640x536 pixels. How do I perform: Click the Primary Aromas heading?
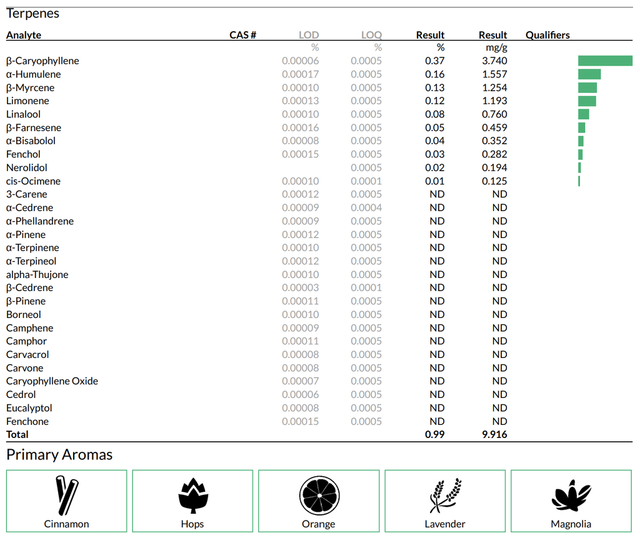(x=60, y=455)
